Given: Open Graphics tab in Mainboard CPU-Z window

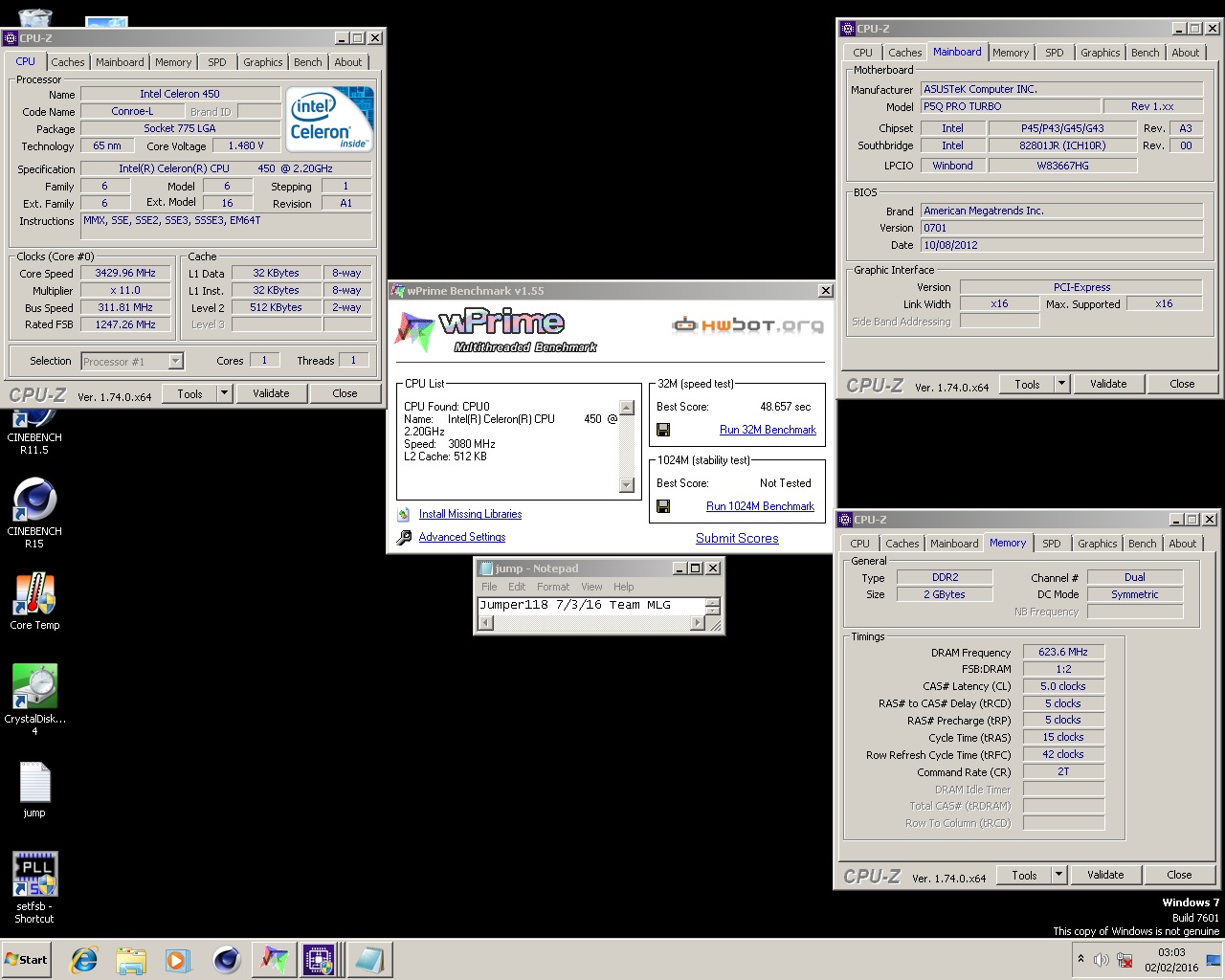Looking at the screenshot, I should point(1100,53).
